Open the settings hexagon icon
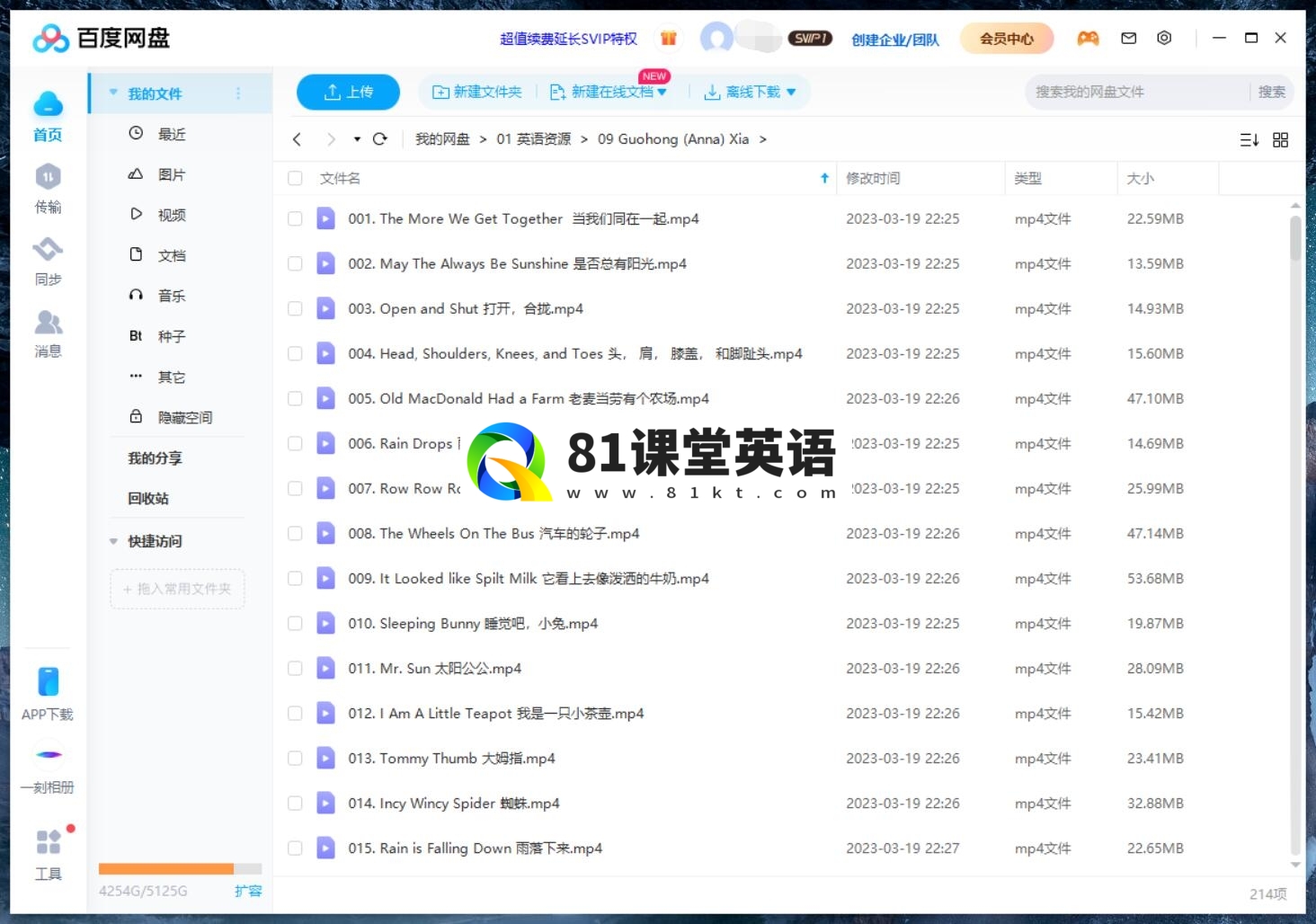1316x924 pixels. pos(1164,38)
